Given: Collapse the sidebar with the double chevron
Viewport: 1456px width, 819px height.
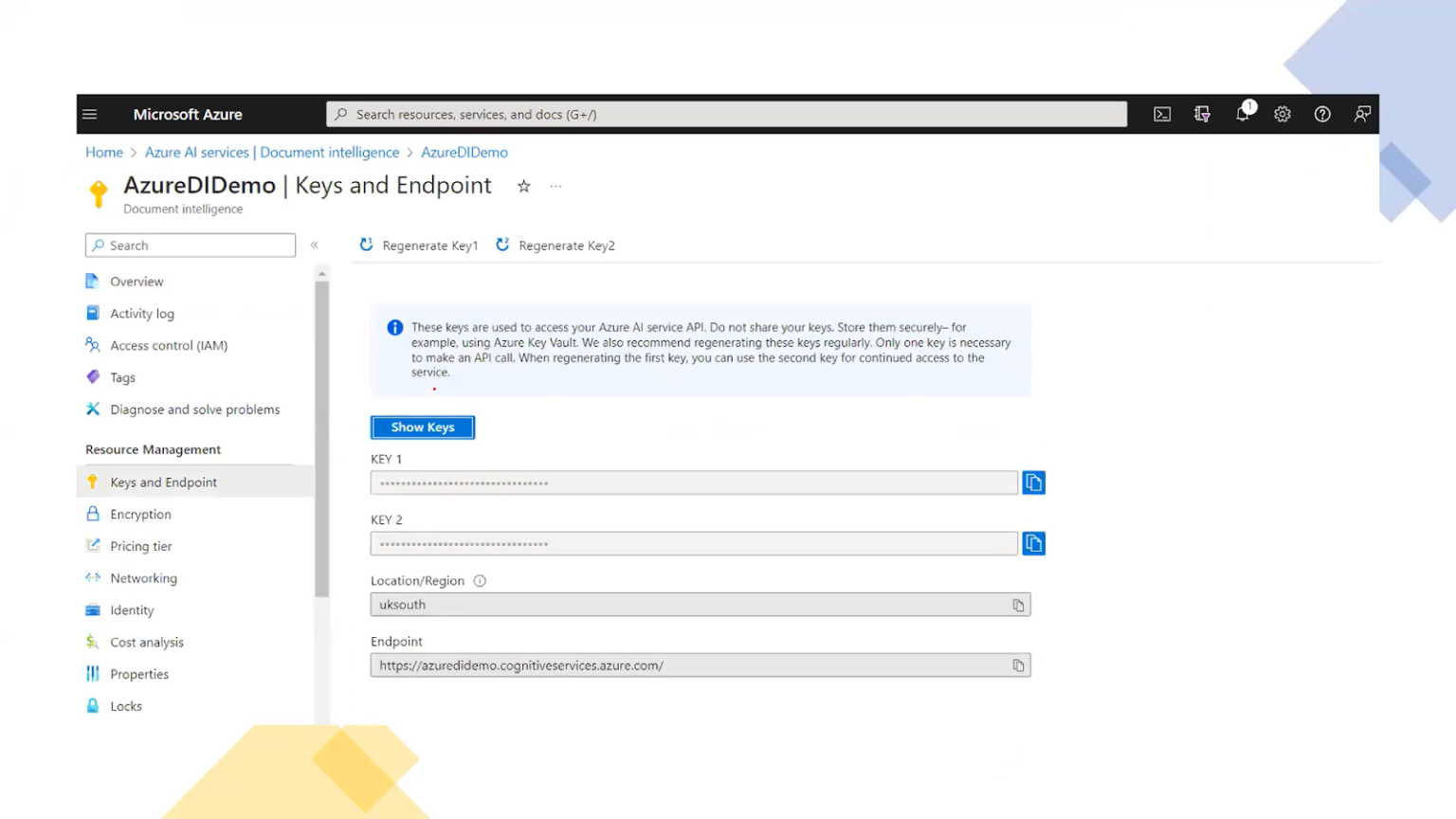Looking at the screenshot, I should point(314,245).
